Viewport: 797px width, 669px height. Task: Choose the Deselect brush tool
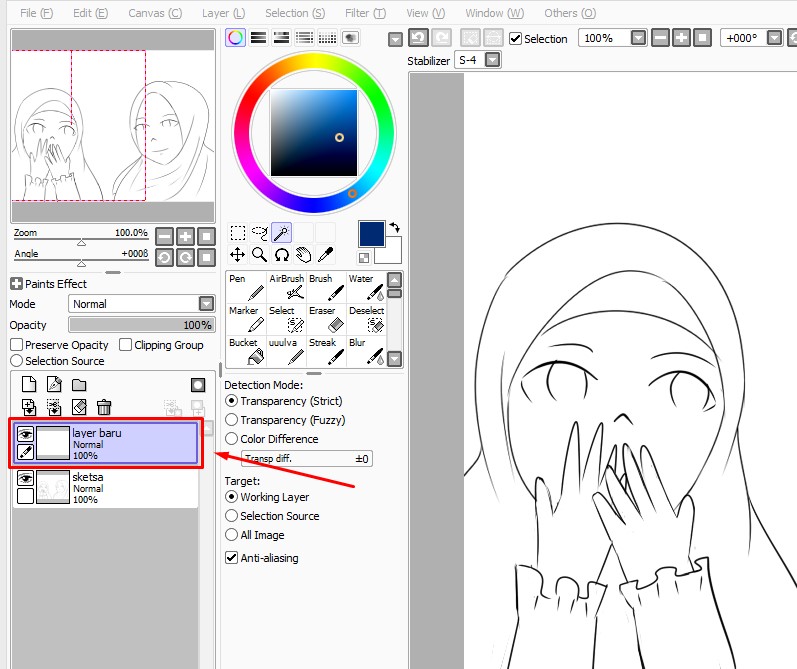click(366, 319)
